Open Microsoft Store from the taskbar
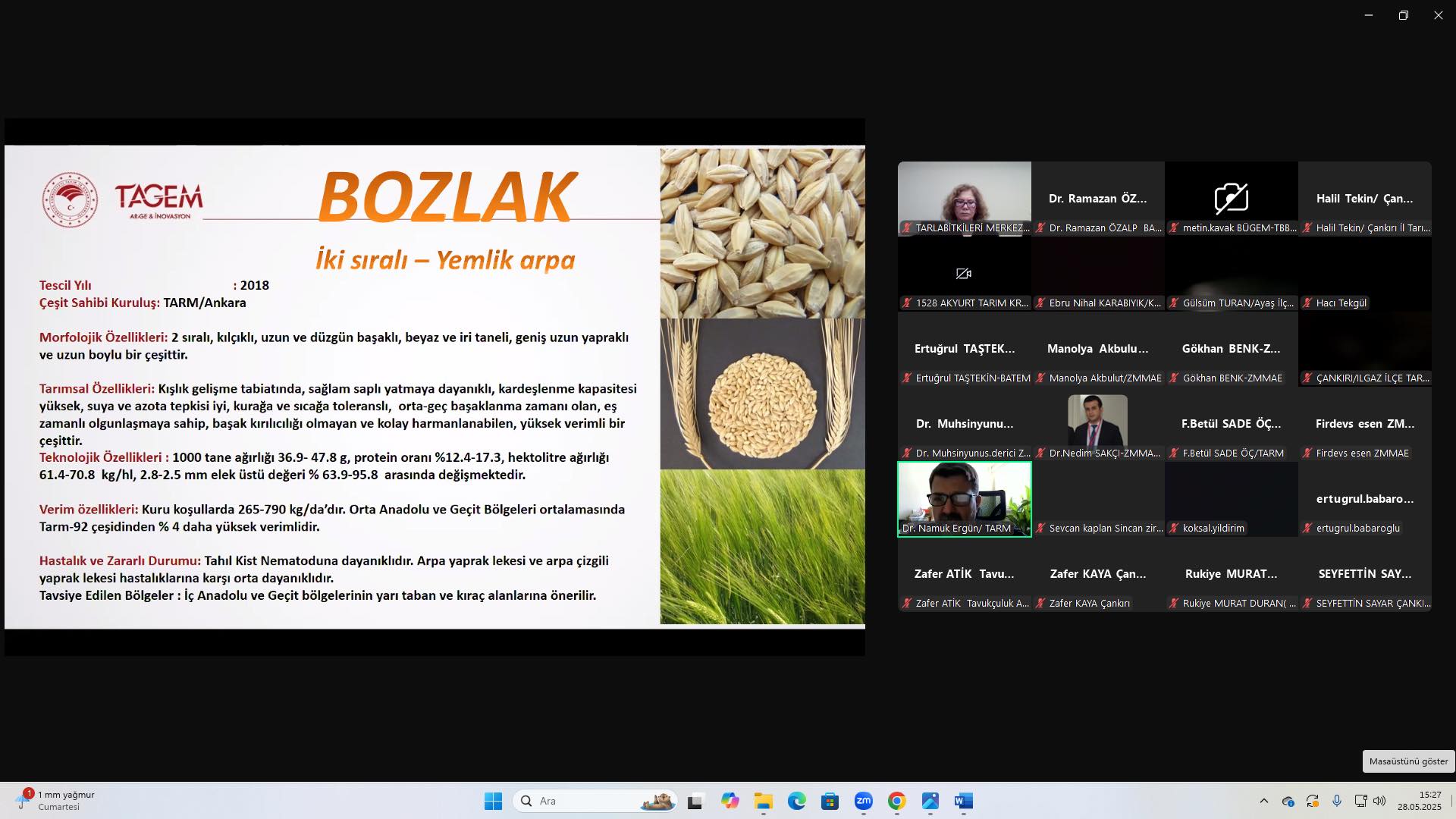Image resolution: width=1456 pixels, height=819 pixels. tap(830, 801)
